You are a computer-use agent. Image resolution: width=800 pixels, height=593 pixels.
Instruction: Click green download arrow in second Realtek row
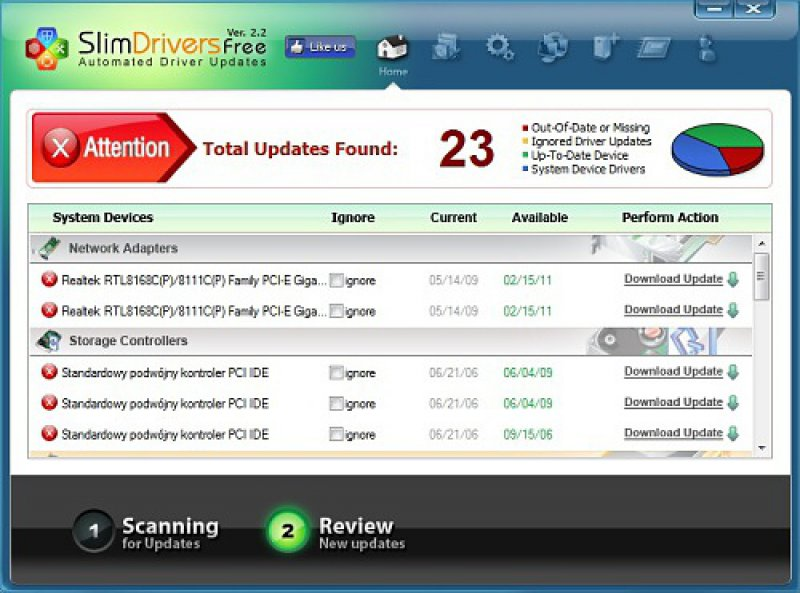(x=733, y=310)
